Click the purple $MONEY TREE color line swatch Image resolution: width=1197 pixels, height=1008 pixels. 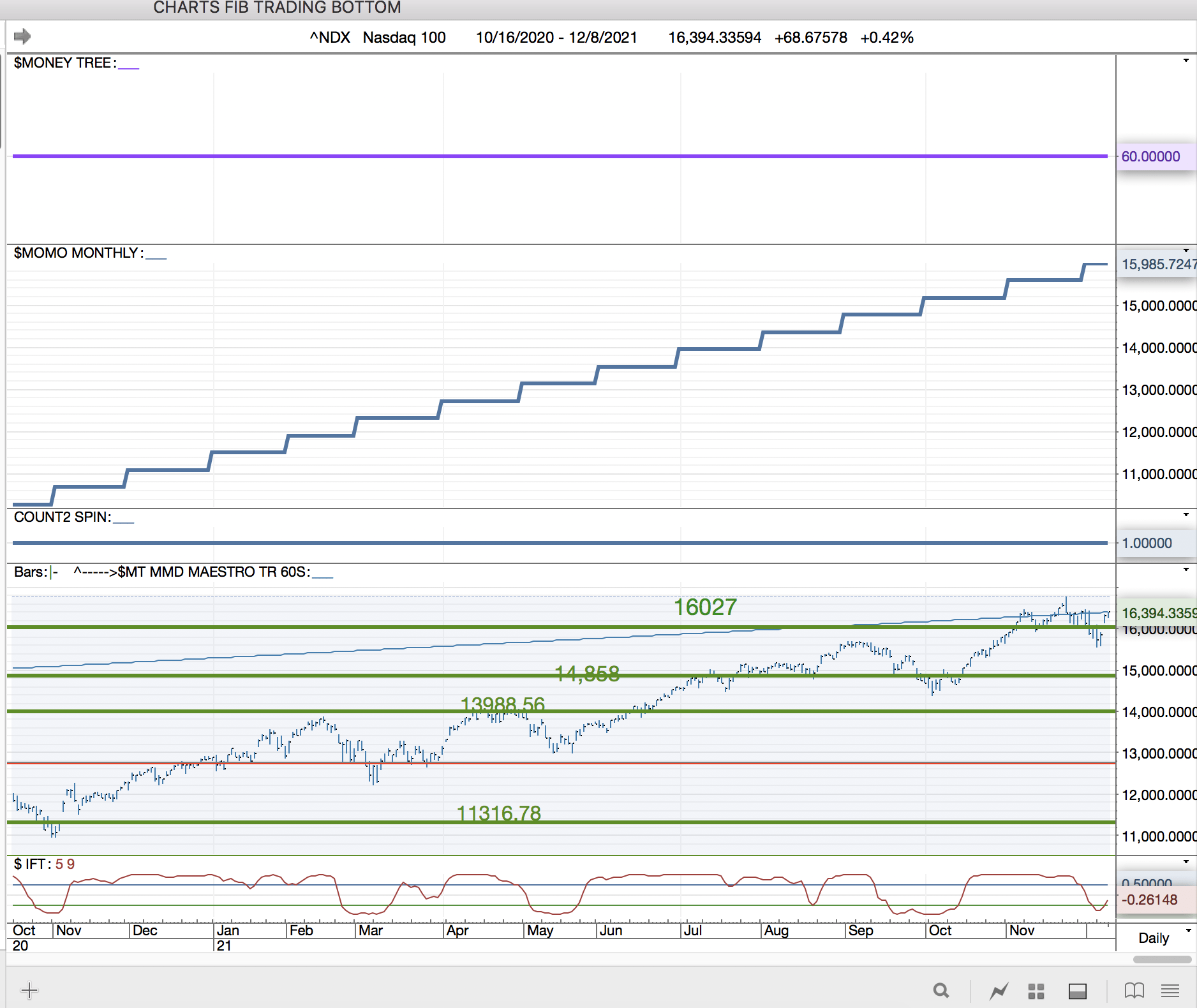tap(128, 67)
